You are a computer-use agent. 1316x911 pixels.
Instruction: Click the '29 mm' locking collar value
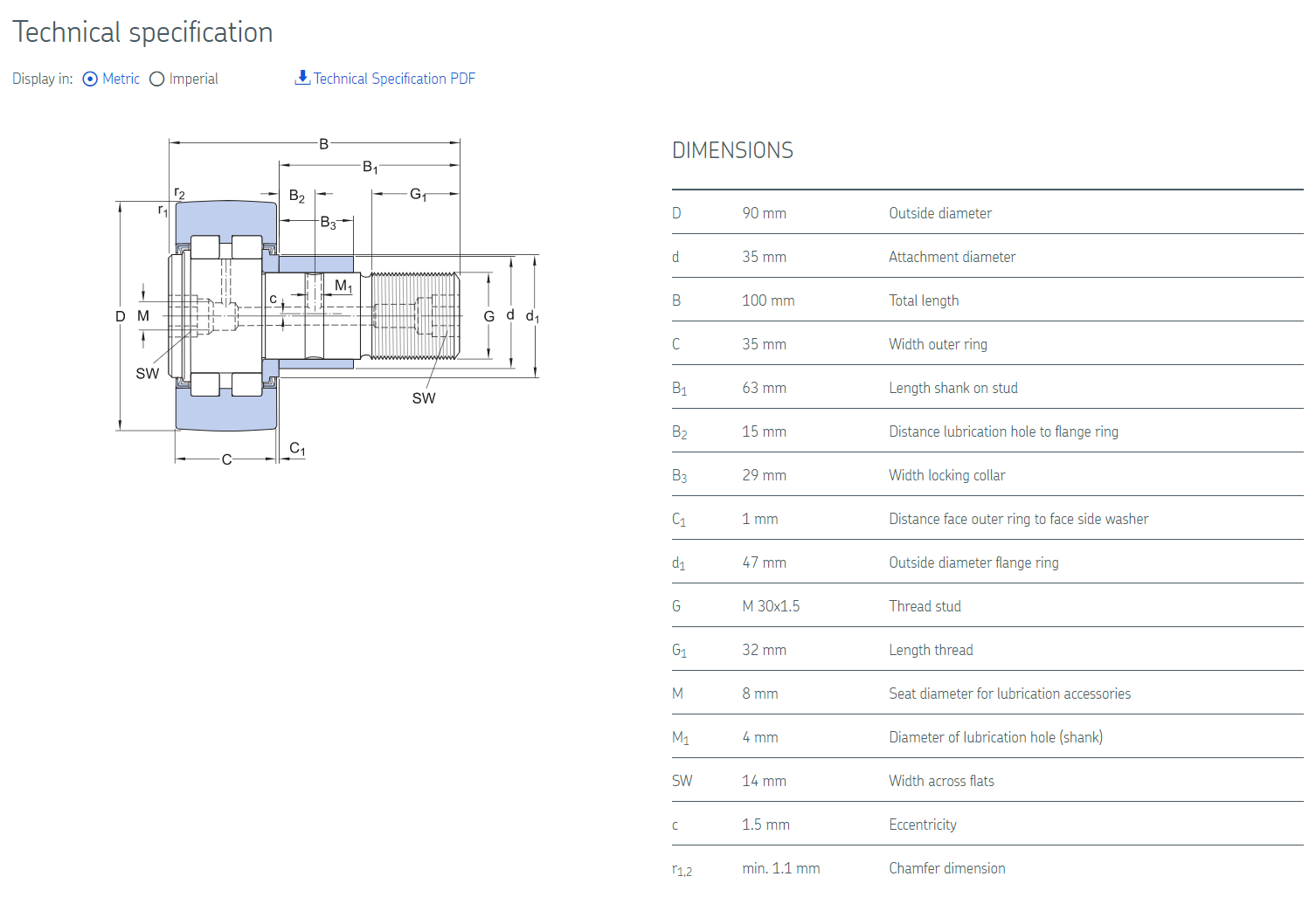(764, 475)
